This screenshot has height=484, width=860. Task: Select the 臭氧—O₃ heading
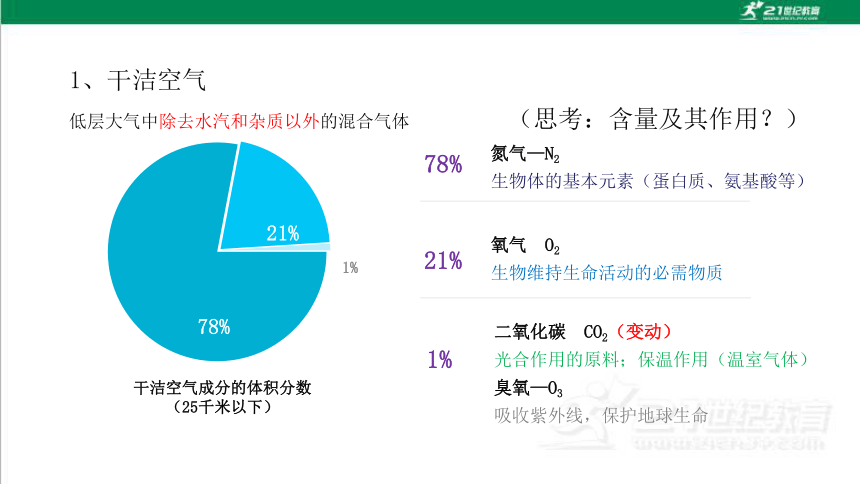pos(528,388)
